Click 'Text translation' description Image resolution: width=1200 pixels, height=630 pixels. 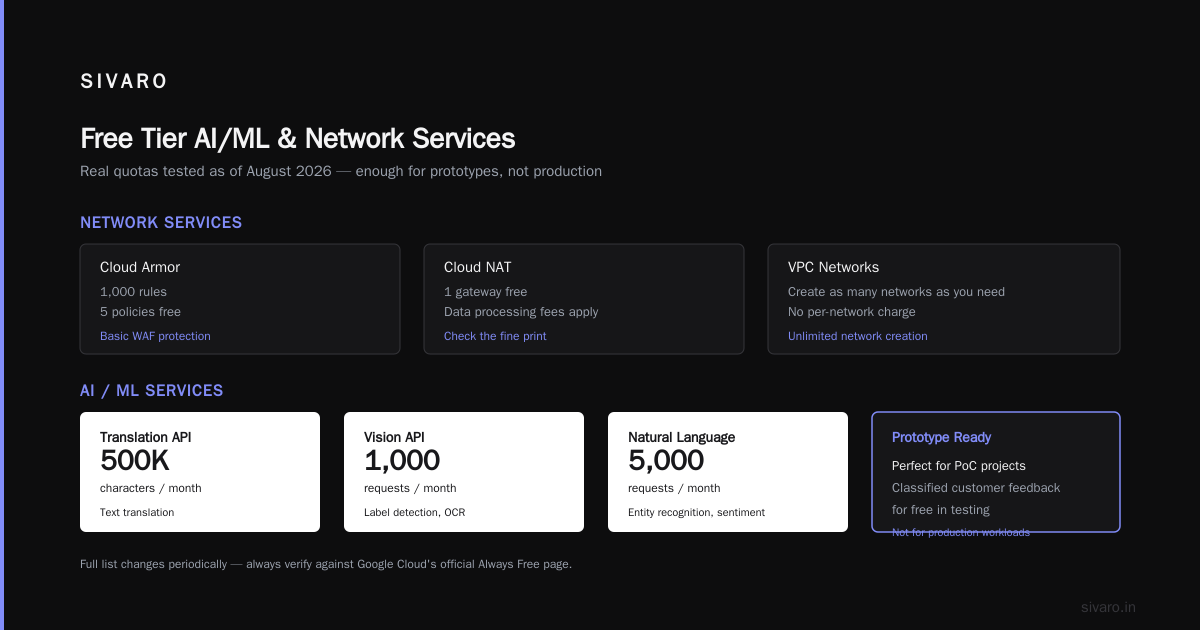tap(137, 512)
